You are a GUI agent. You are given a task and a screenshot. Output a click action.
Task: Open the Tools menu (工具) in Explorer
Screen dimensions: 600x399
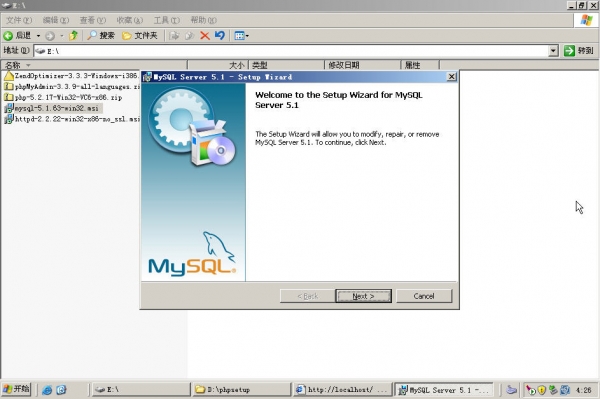coord(166,20)
